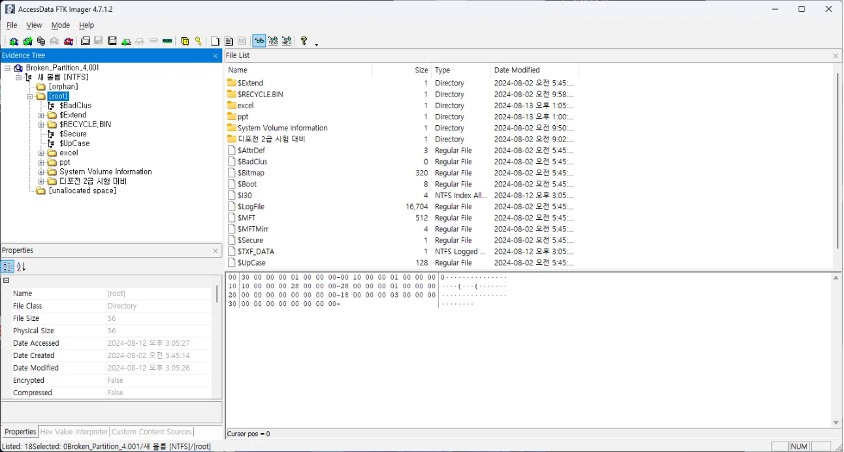Click the Export Directory Listing icon
The width and height of the screenshot is (844, 452).
point(242,41)
